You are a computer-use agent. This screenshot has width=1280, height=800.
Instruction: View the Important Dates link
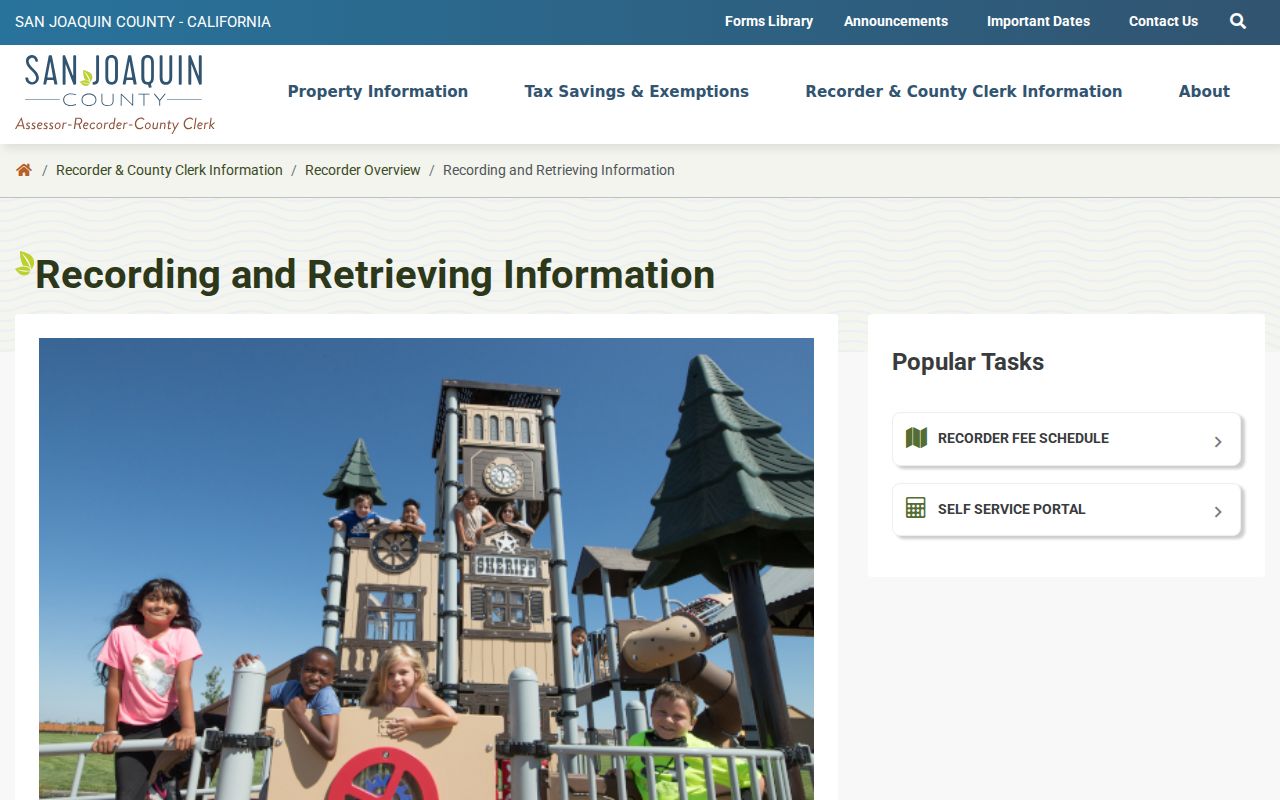click(1038, 21)
